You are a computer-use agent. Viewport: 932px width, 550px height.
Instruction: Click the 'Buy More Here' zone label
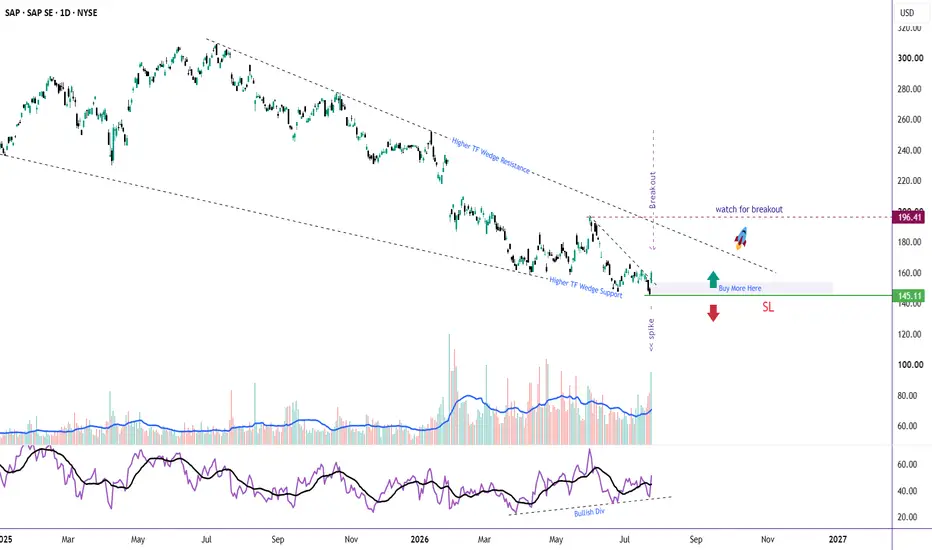(739, 288)
